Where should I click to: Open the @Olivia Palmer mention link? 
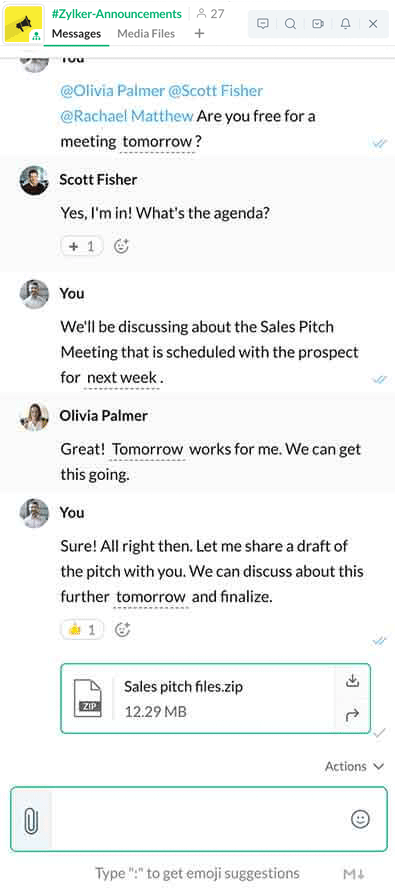point(112,91)
